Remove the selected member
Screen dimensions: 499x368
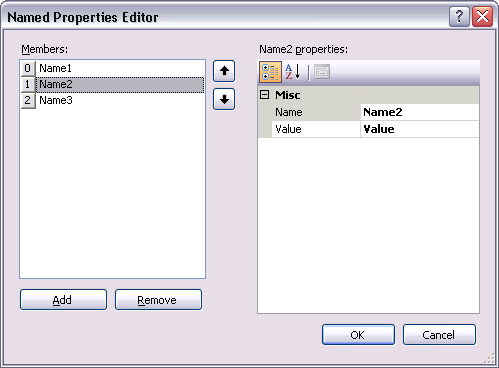[x=158, y=300]
